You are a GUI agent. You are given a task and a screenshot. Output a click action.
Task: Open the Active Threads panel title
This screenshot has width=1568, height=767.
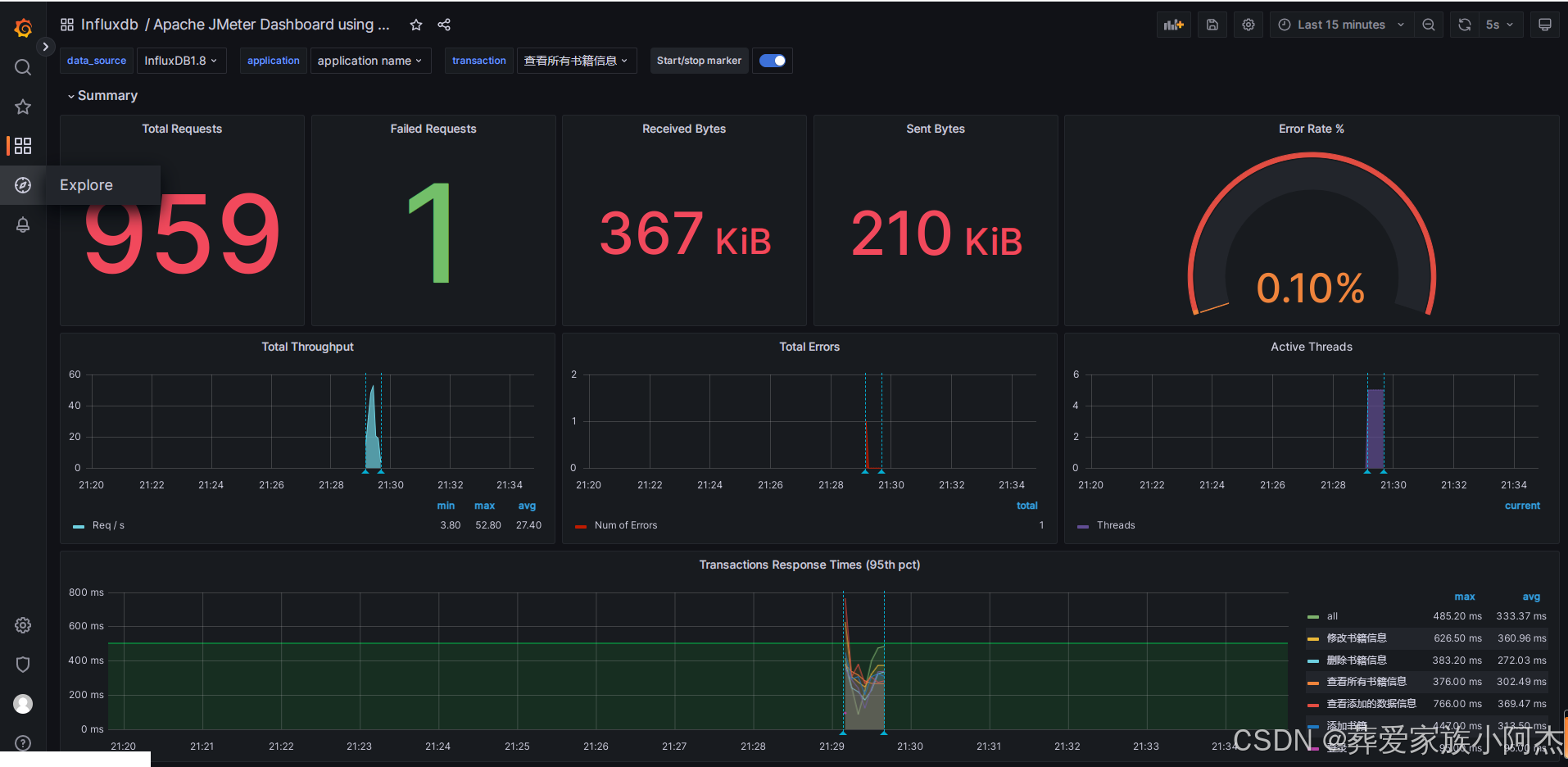(1312, 347)
